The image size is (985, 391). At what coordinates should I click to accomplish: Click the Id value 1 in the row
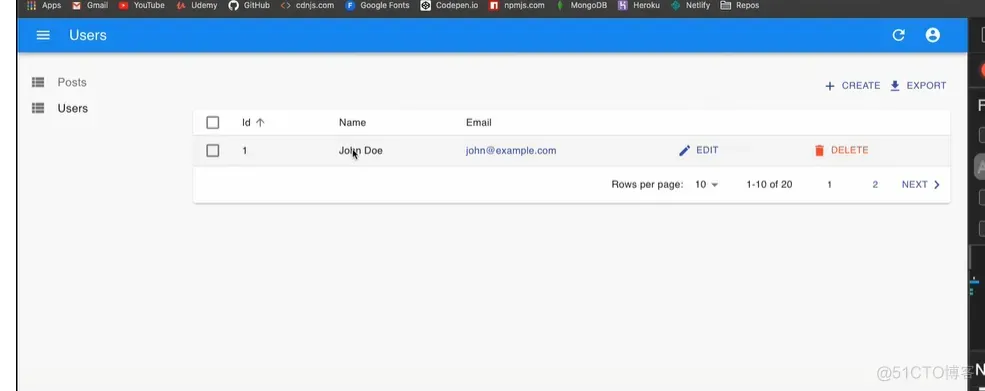244,150
